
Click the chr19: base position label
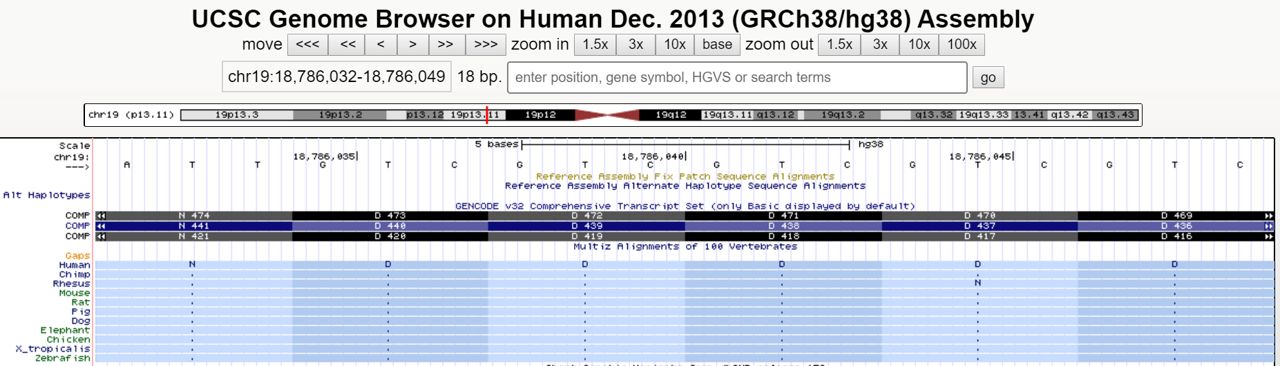[72, 157]
